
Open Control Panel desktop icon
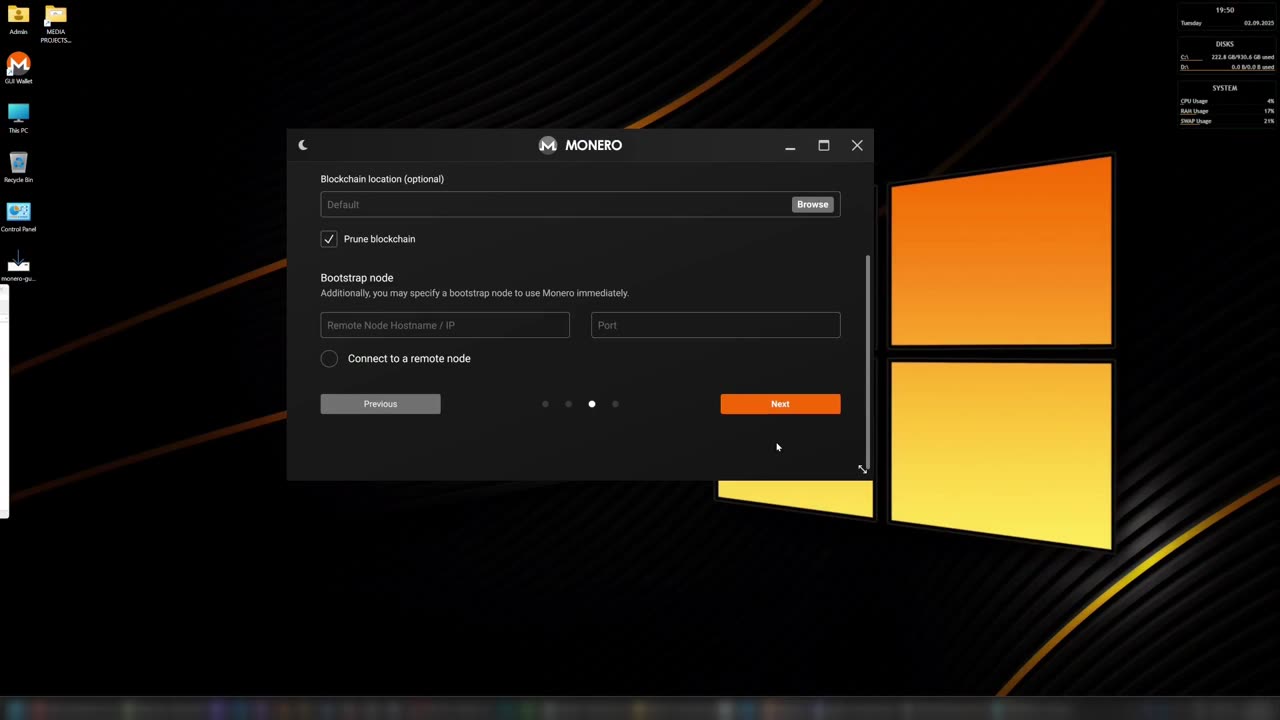18,216
